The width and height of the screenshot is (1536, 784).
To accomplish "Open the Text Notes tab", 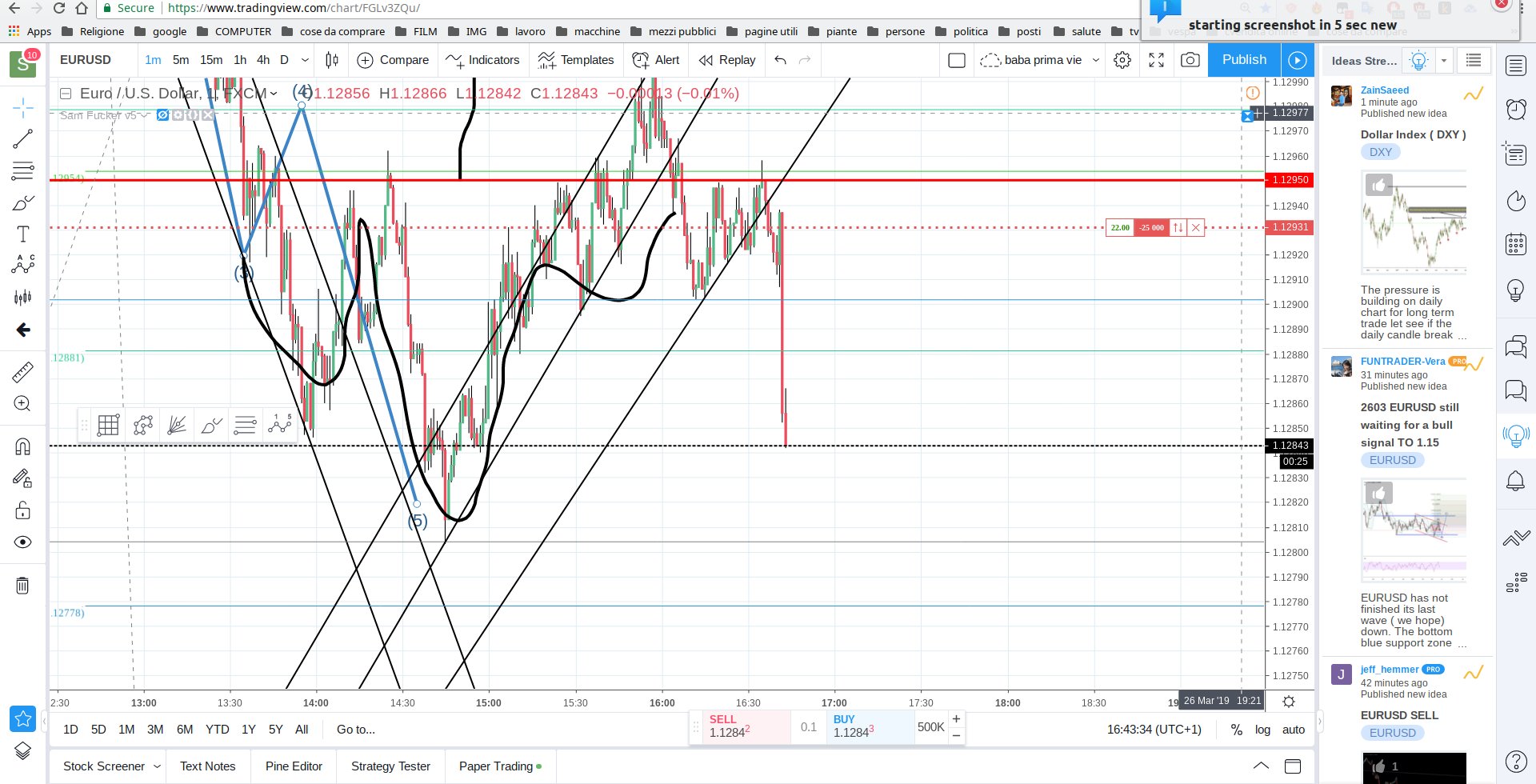I will (x=208, y=766).
